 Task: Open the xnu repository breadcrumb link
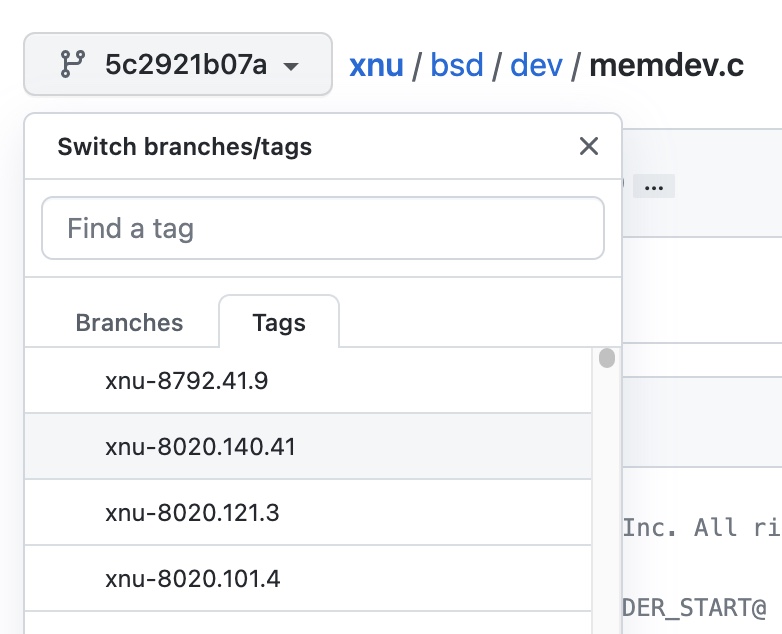coord(376,66)
